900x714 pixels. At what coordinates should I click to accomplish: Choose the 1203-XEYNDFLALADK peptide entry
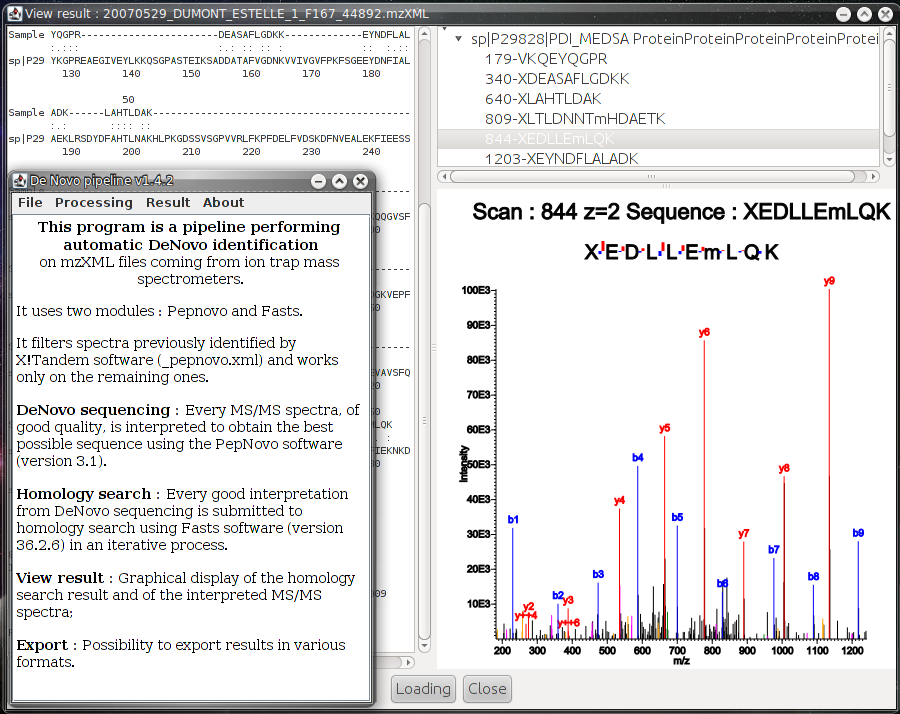pyautogui.click(x=560, y=159)
